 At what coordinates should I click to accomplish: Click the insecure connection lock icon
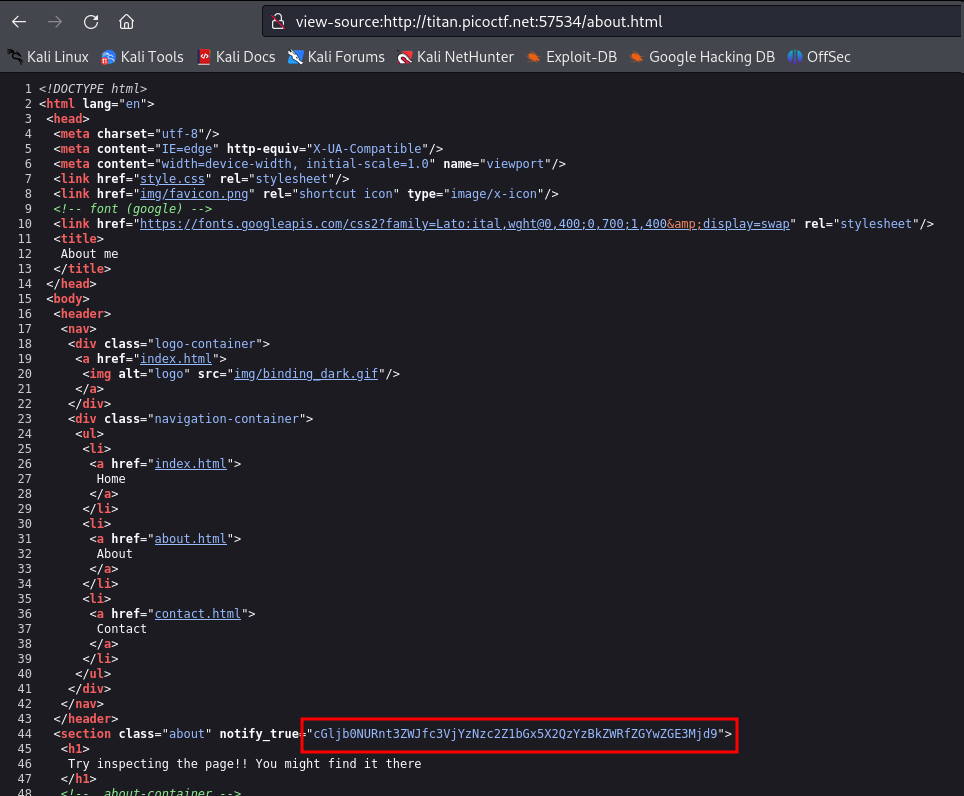pyautogui.click(x=279, y=22)
